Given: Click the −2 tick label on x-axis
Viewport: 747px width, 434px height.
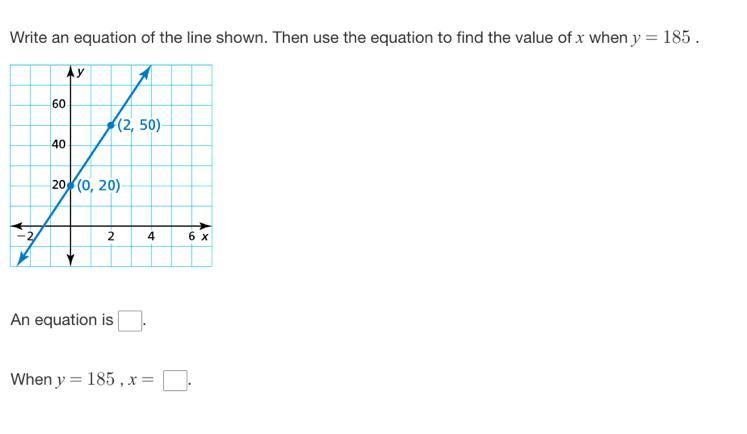Looking at the screenshot, I should (25, 236).
